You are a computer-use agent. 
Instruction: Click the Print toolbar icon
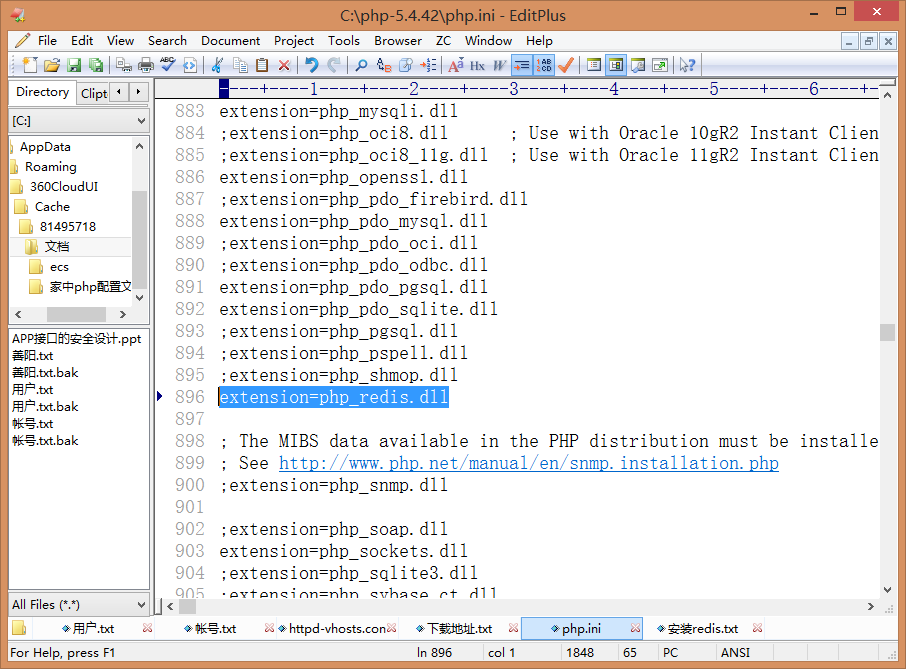click(x=145, y=65)
